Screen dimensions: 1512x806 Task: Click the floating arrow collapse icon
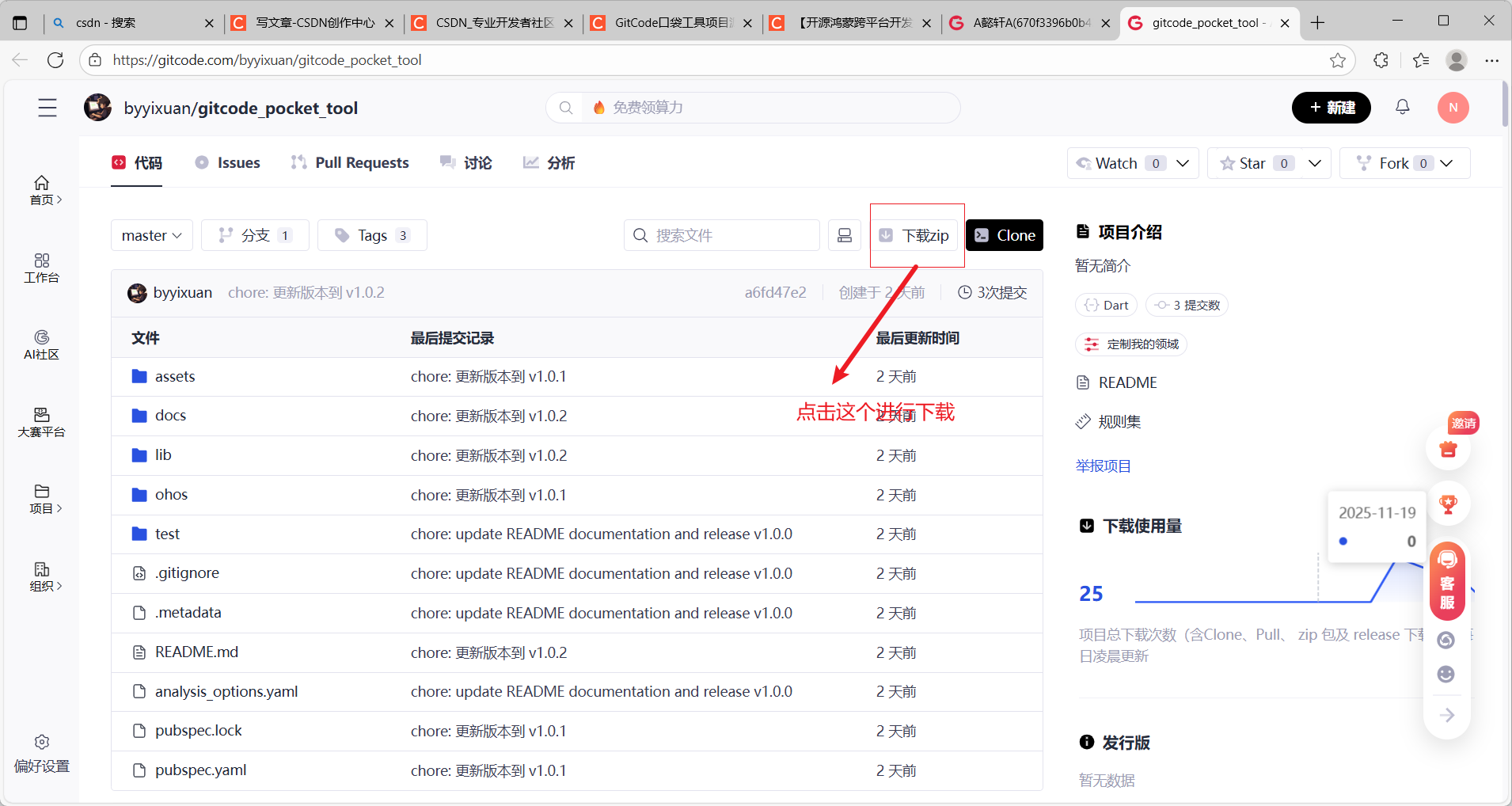[x=1447, y=715]
